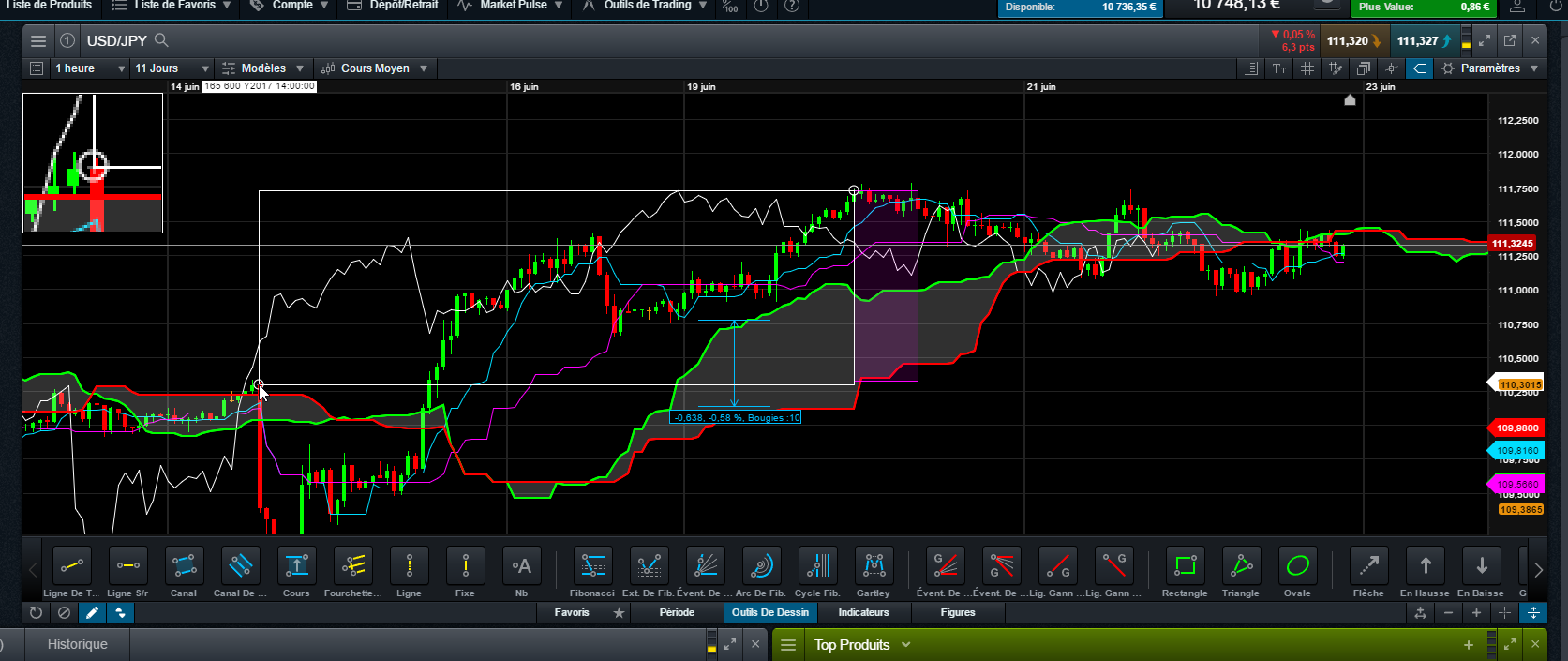Open the Figures tab
1568x661 pixels.
[958, 613]
